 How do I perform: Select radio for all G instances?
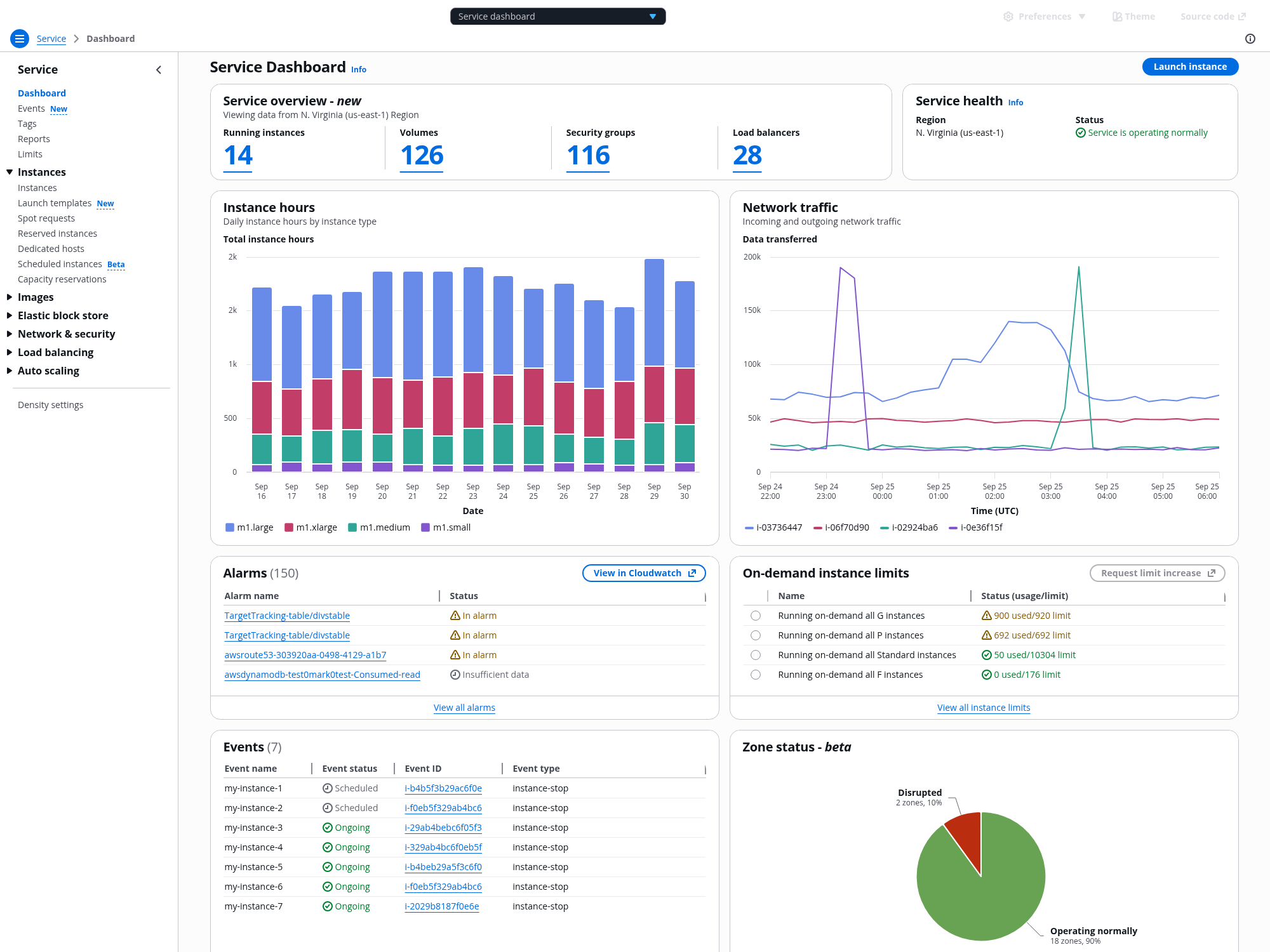pyautogui.click(x=755, y=616)
